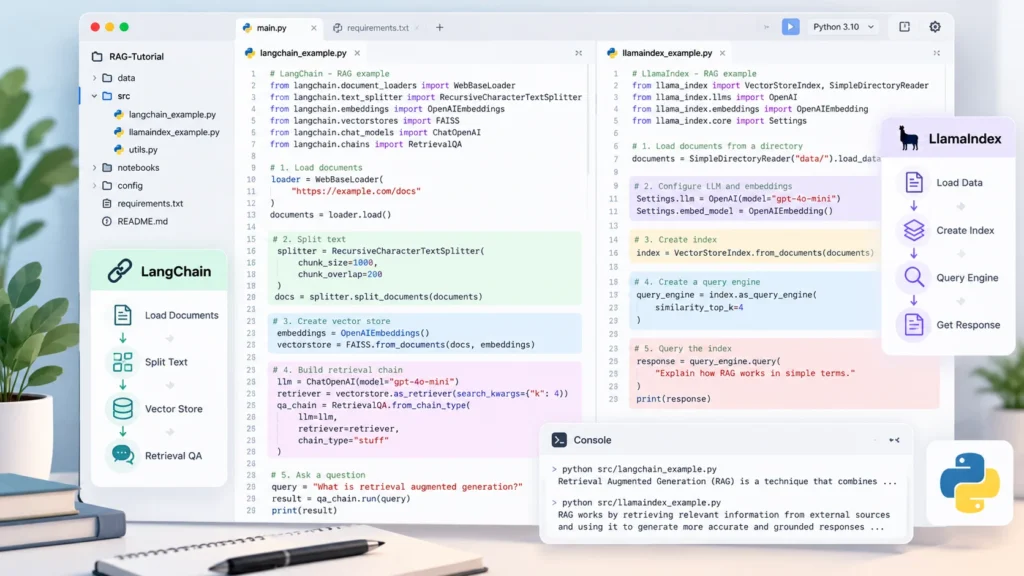Open settings via the gear icon
Screen dimensions: 1024x576
click(935, 27)
